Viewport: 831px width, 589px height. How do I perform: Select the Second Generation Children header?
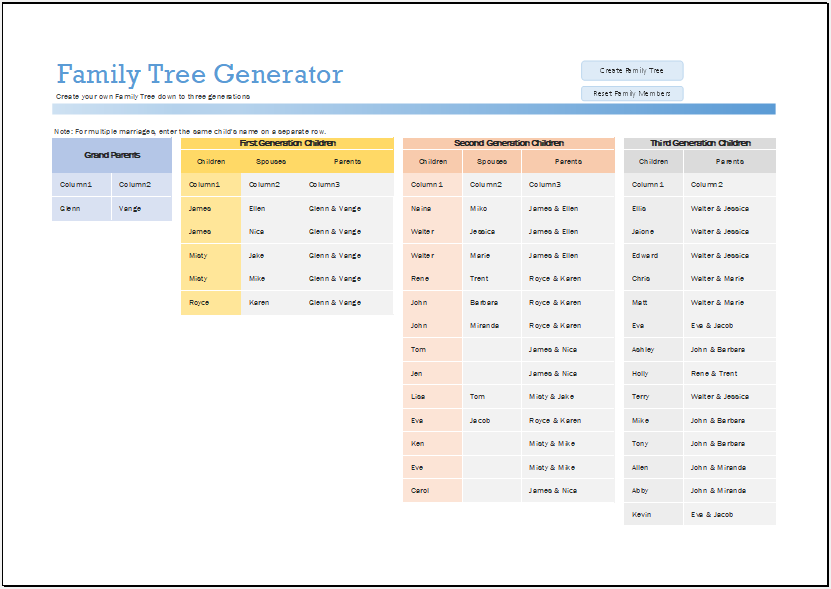[508, 142]
